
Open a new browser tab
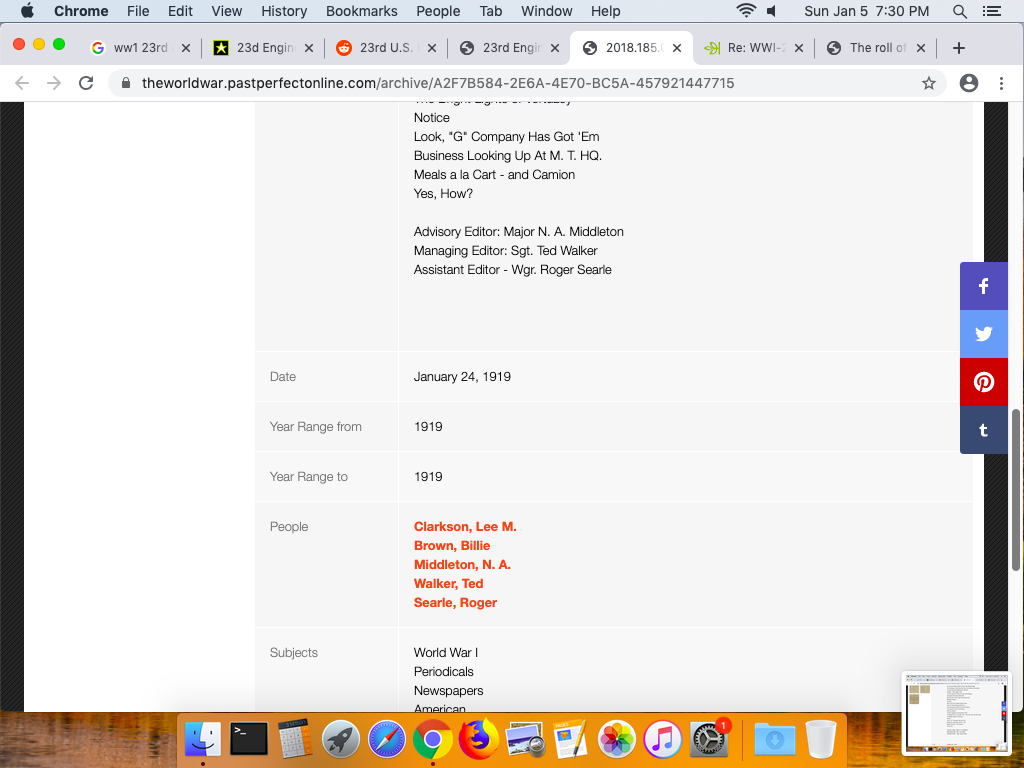point(958,48)
